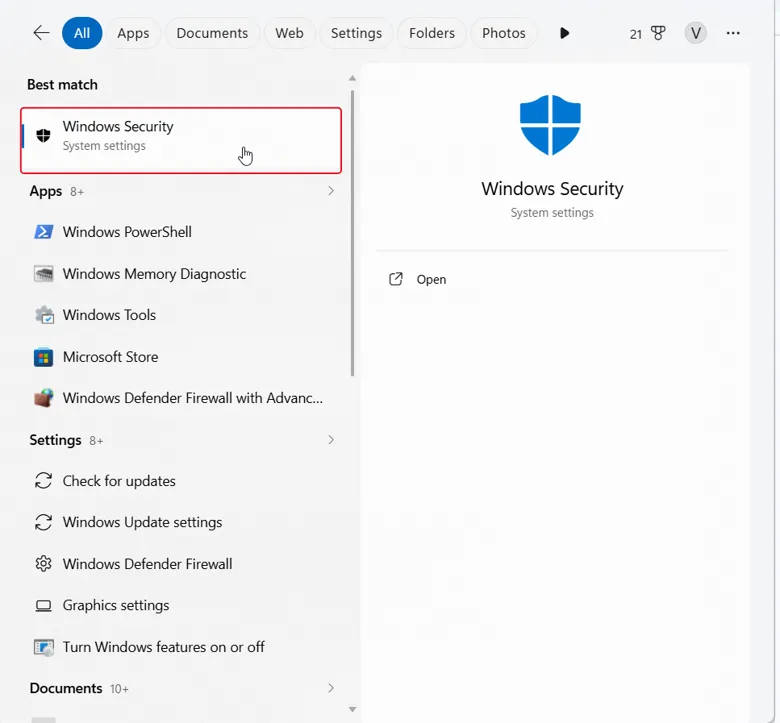Image resolution: width=780 pixels, height=723 pixels.
Task: Switch to the Apps filter tab
Action: point(133,33)
